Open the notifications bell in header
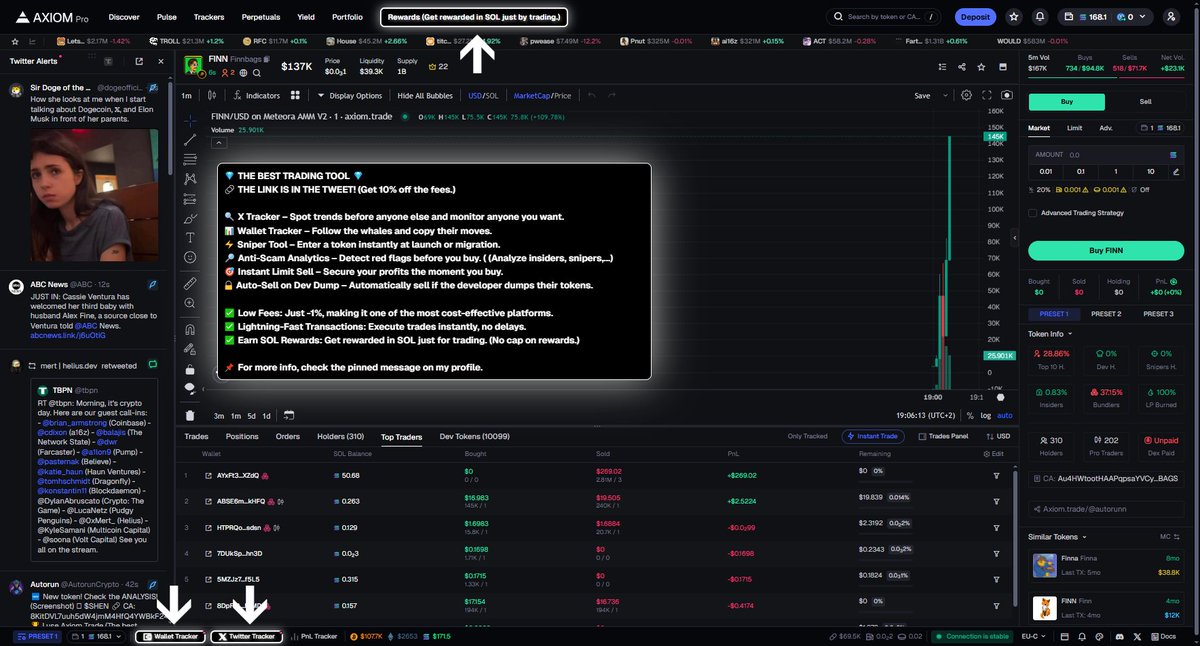The image size is (1200, 646). (1040, 17)
